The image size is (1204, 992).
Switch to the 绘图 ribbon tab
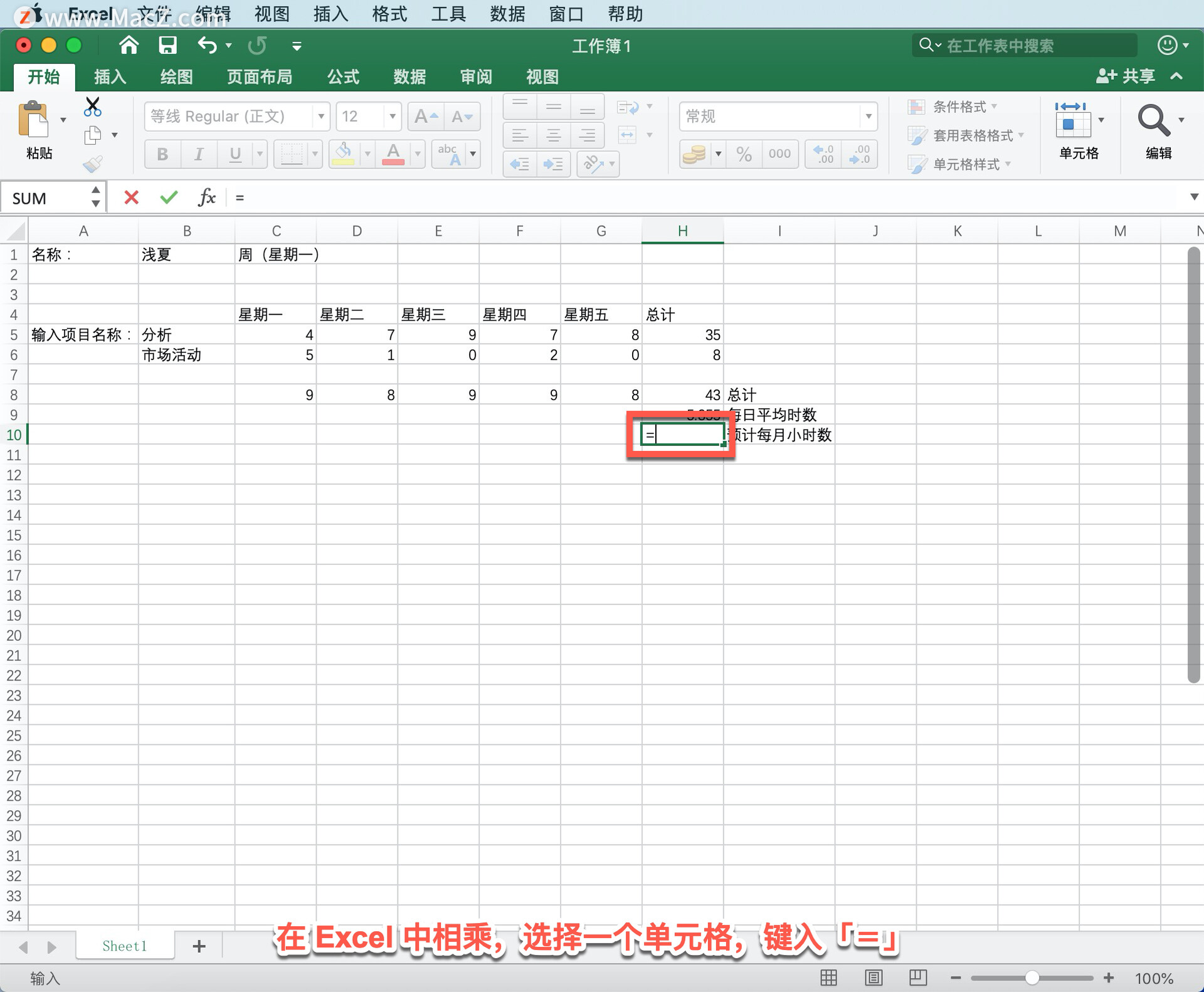click(176, 77)
